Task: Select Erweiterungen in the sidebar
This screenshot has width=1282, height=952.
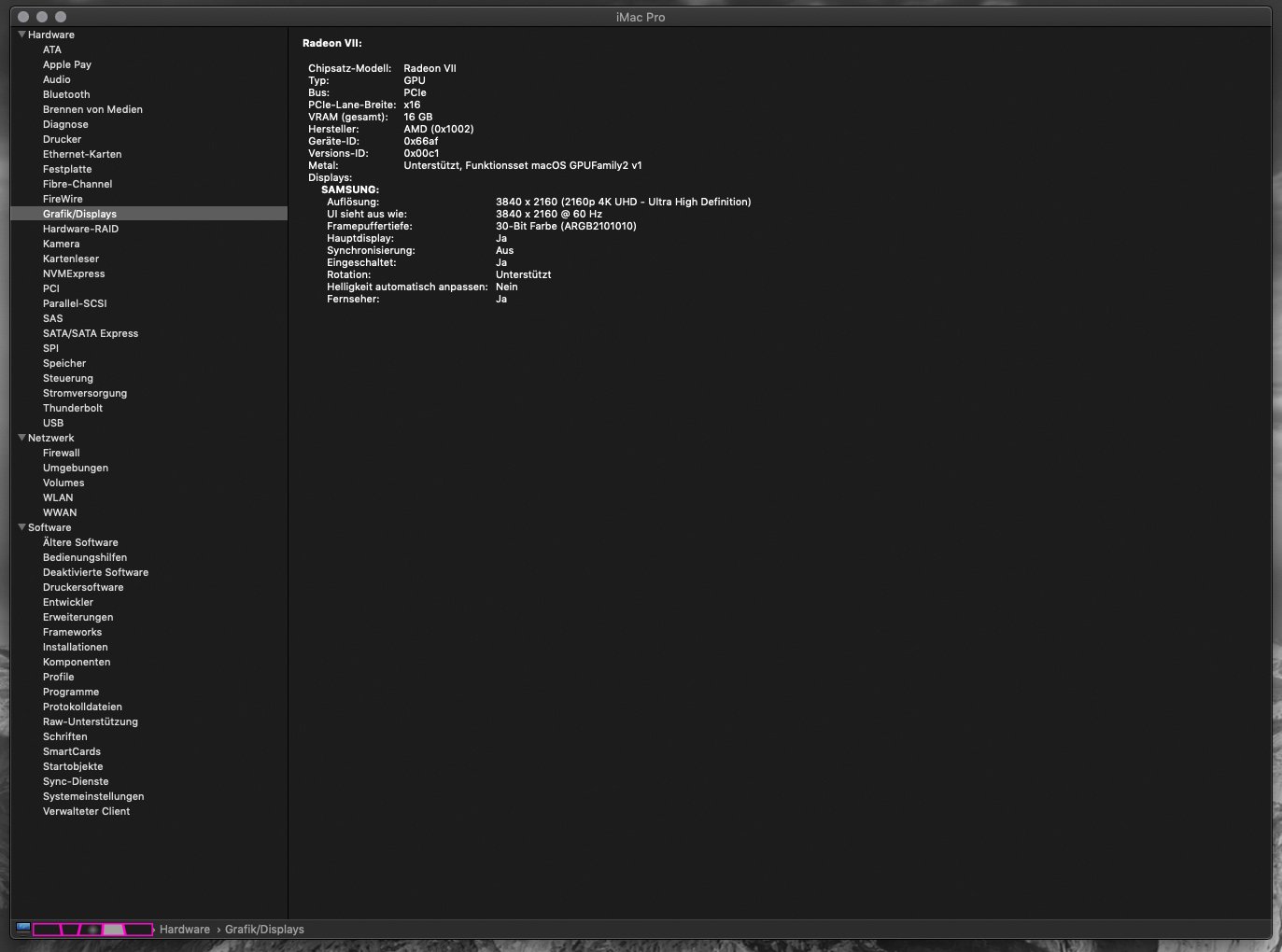Action: pyautogui.click(x=78, y=617)
